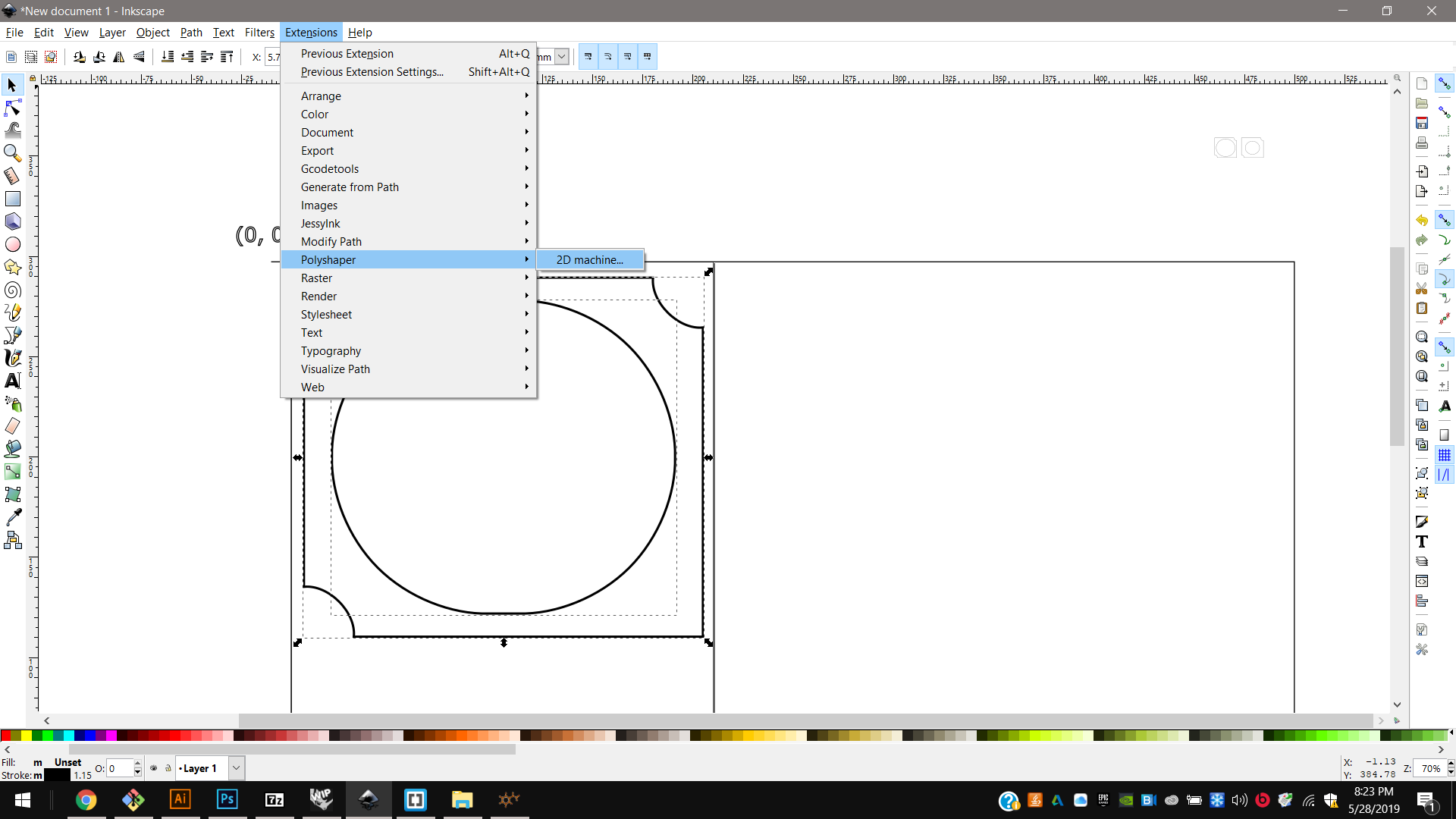The image size is (1456, 819).
Task: Choose the Color Dropper tool
Action: [x=13, y=517]
